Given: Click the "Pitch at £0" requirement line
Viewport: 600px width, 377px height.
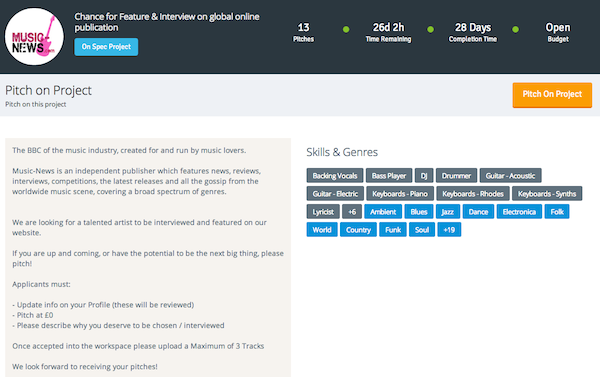Looking at the screenshot, I should coord(33,315).
